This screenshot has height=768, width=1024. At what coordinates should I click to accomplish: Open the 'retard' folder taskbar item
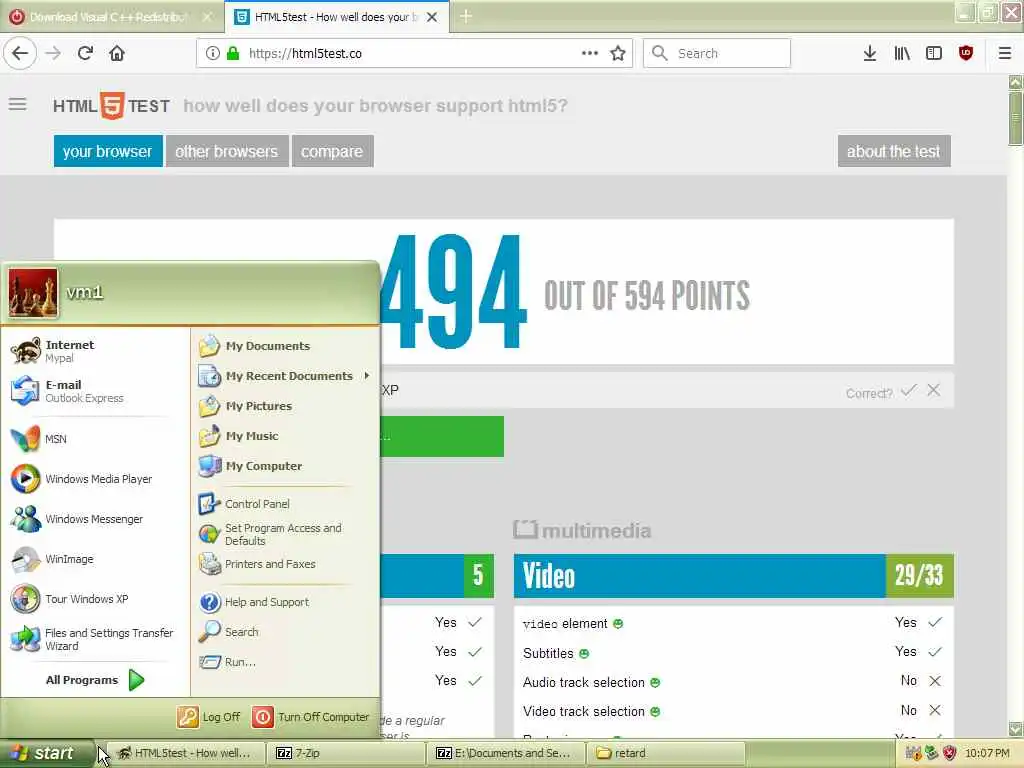pos(665,753)
